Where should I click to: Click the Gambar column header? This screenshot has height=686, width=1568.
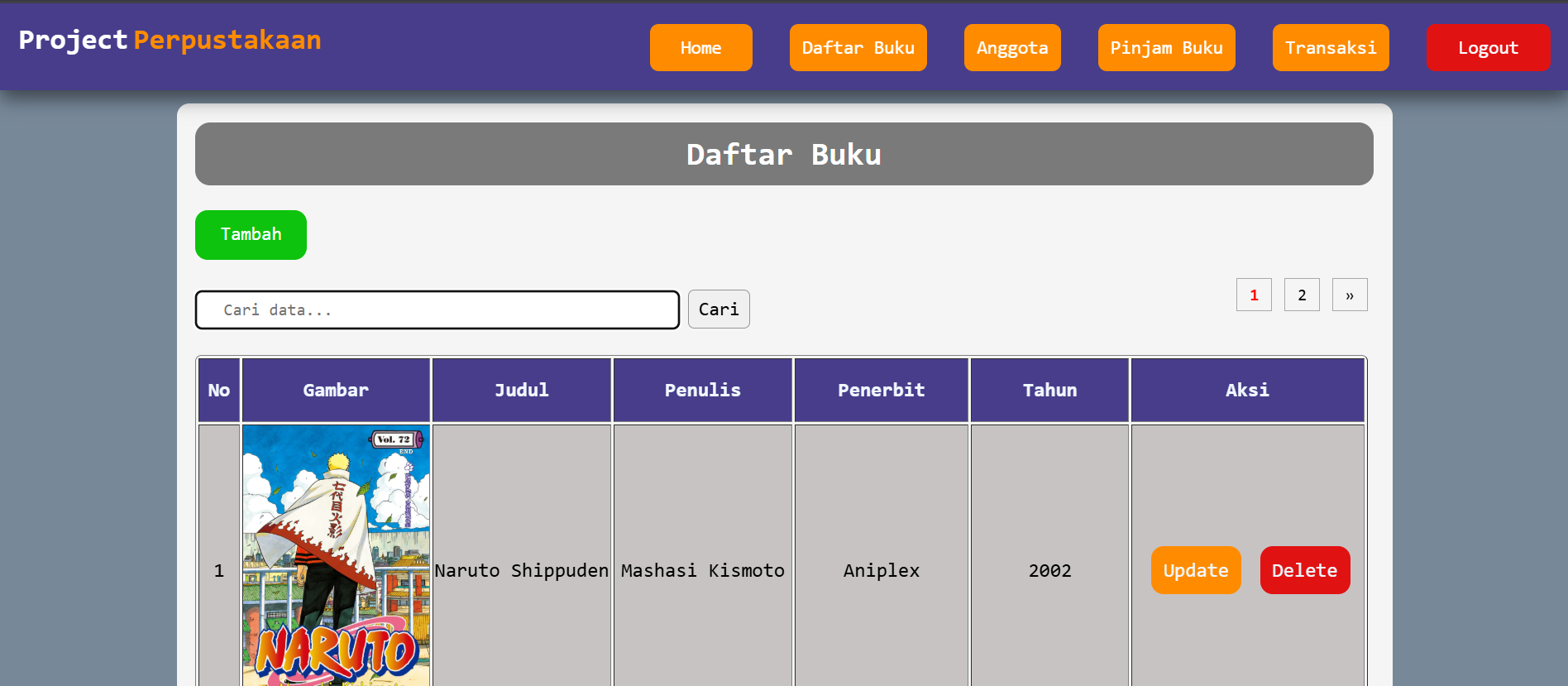coord(336,390)
